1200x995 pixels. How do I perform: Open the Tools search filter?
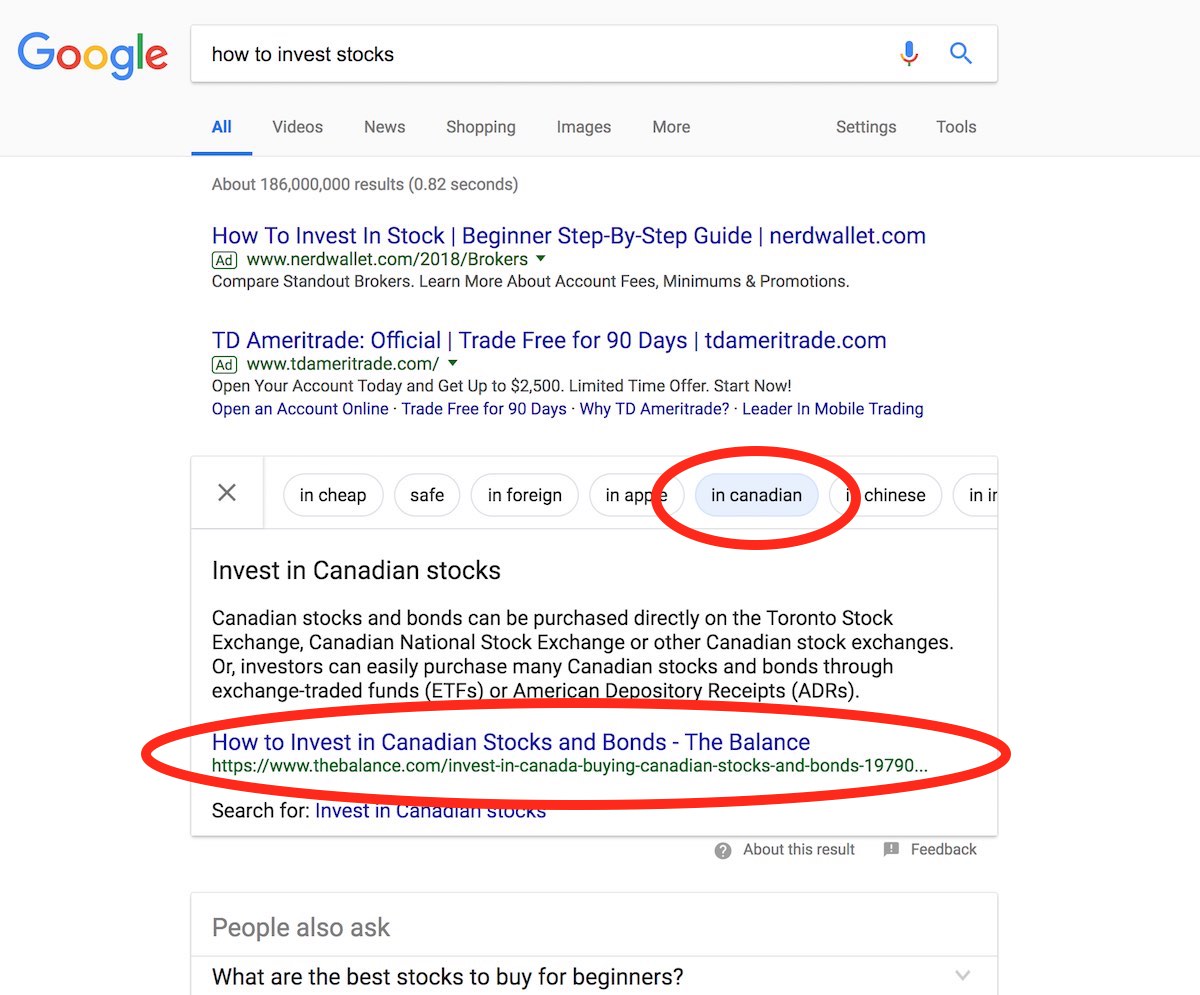[956, 127]
